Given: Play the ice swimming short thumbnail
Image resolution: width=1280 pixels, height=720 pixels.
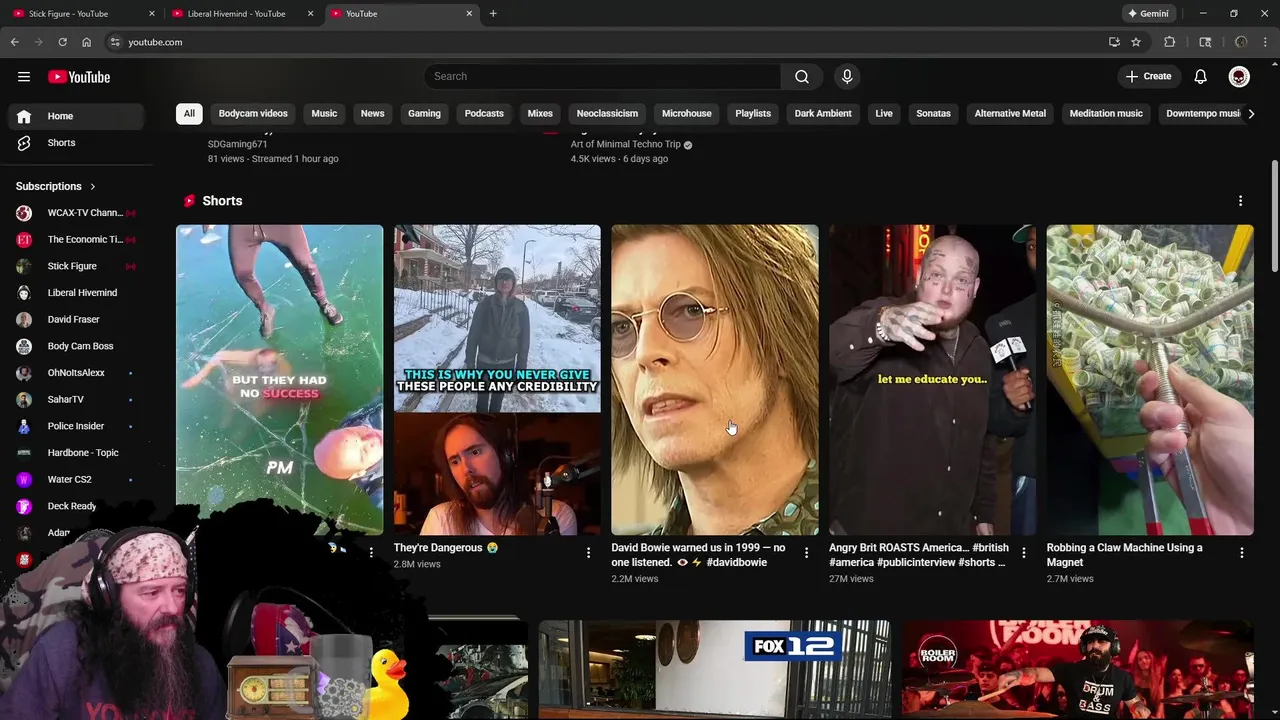Looking at the screenshot, I should (x=279, y=380).
